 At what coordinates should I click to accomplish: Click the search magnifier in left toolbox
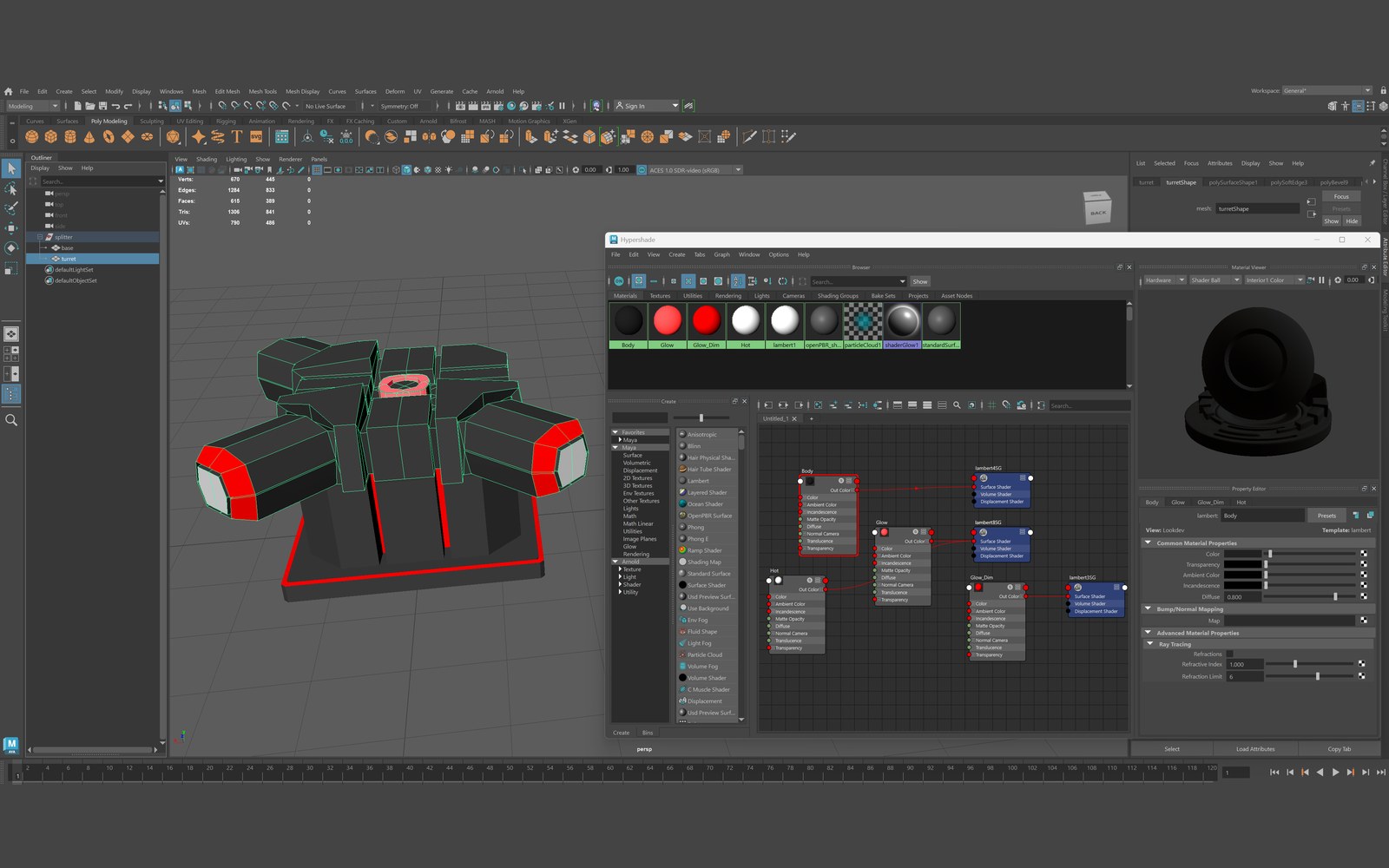[x=11, y=420]
